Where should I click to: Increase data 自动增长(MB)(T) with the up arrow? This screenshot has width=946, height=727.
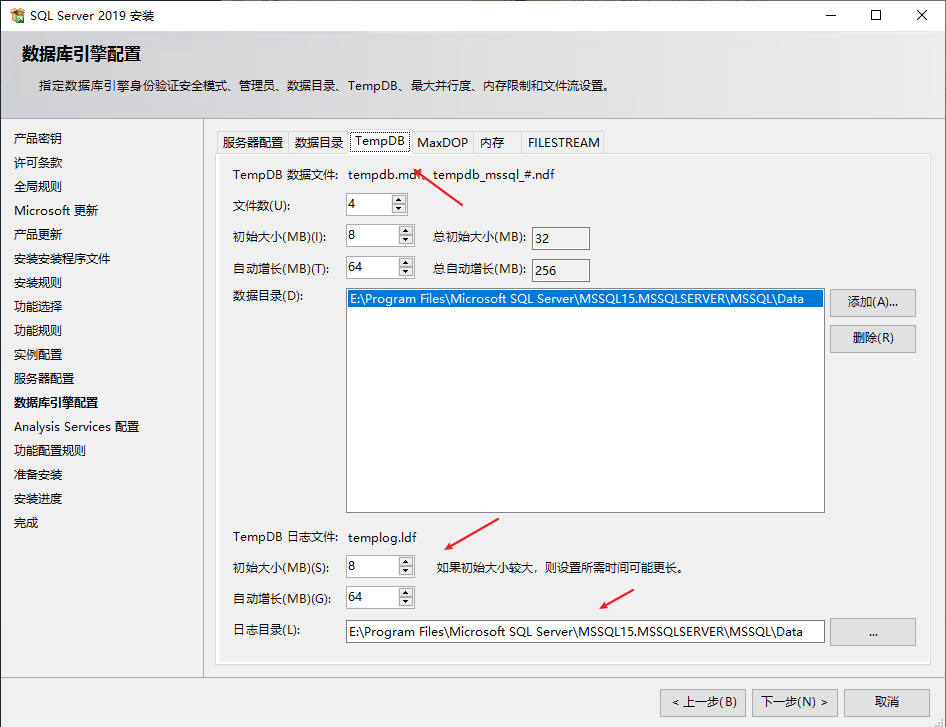pos(406,262)
